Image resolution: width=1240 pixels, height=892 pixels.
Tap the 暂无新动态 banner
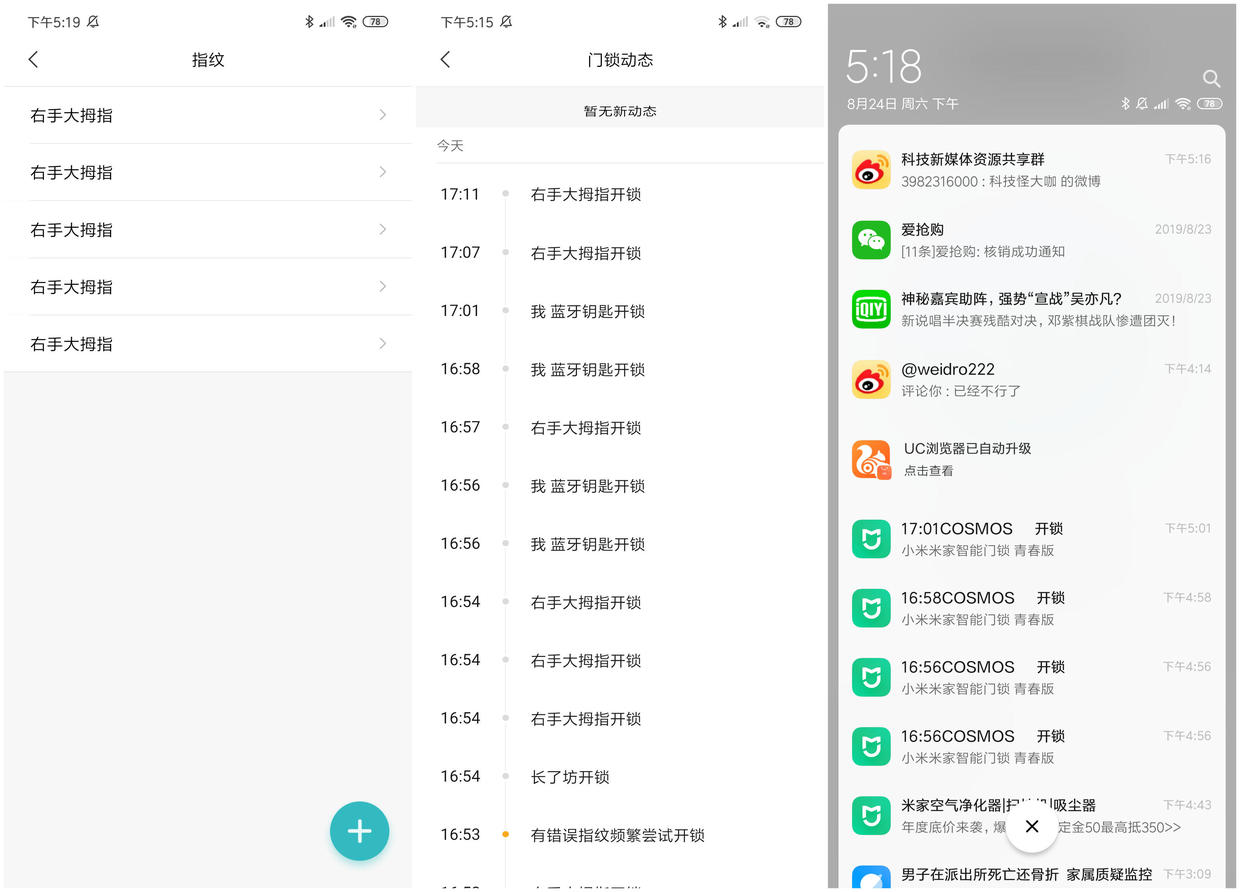(x=620, y=111)
